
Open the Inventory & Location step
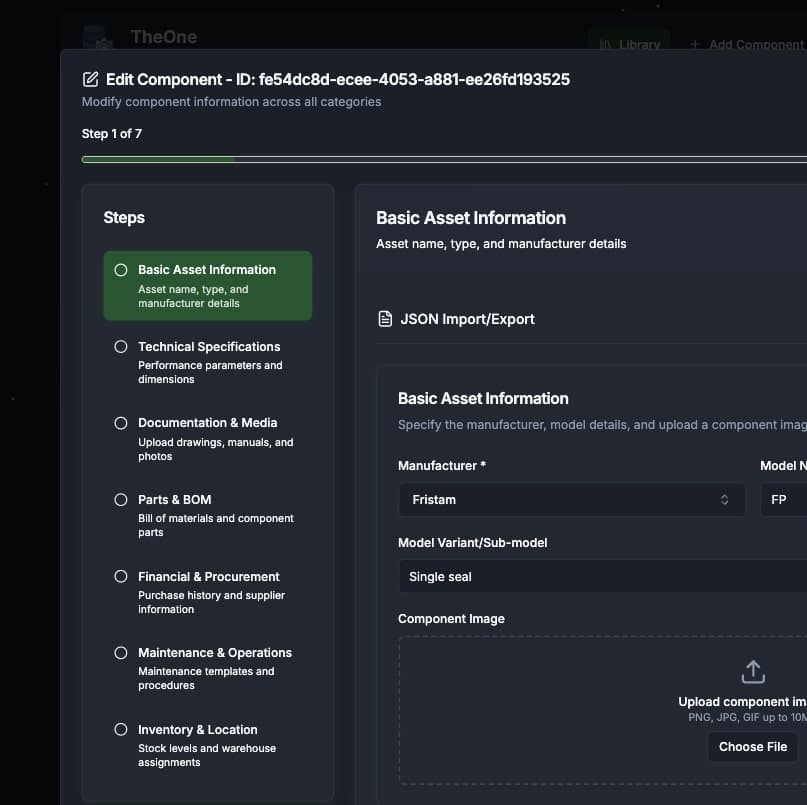tap(120, 729)
